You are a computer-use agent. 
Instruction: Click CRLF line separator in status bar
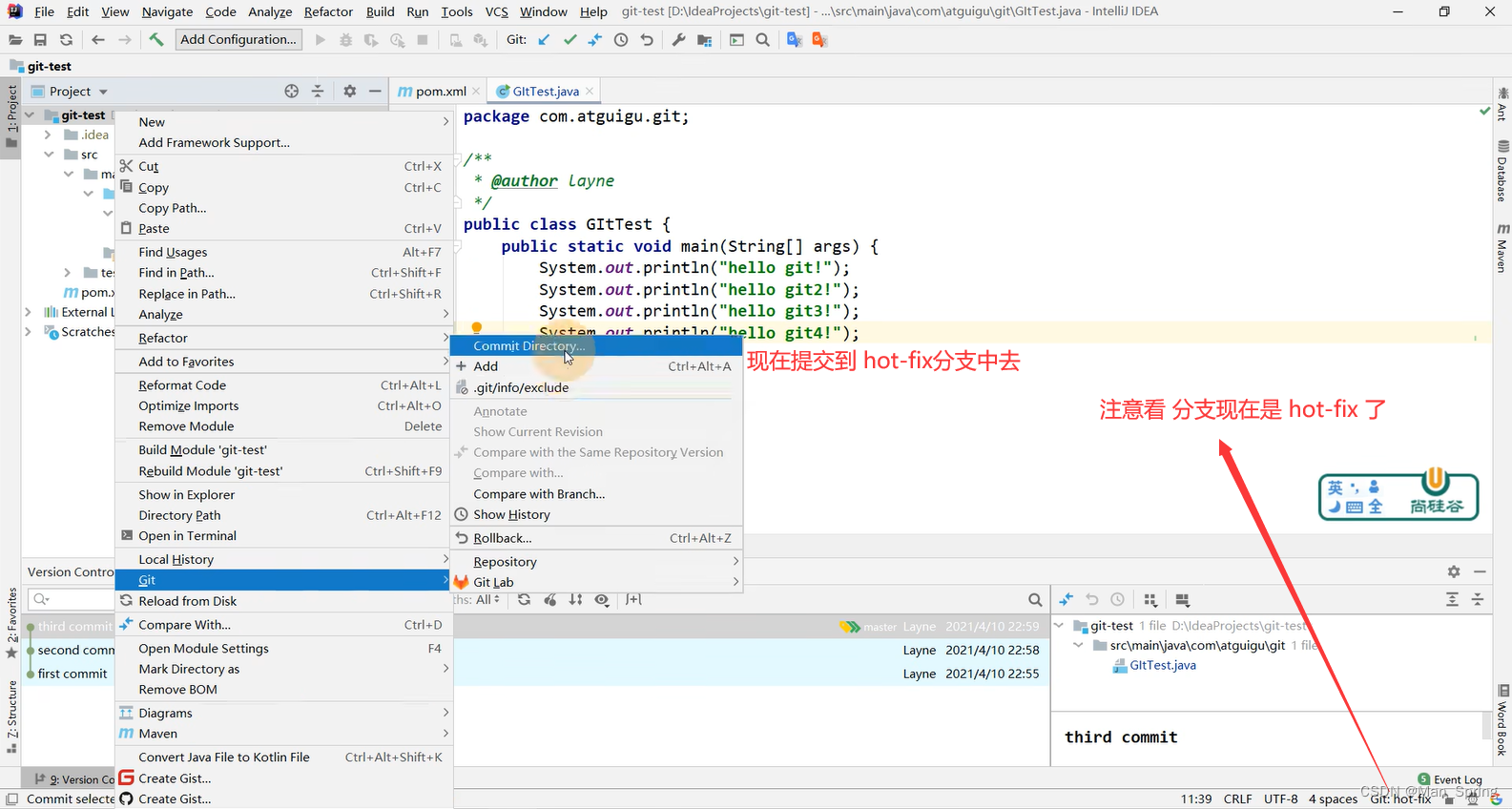(x=1238, y=799)
